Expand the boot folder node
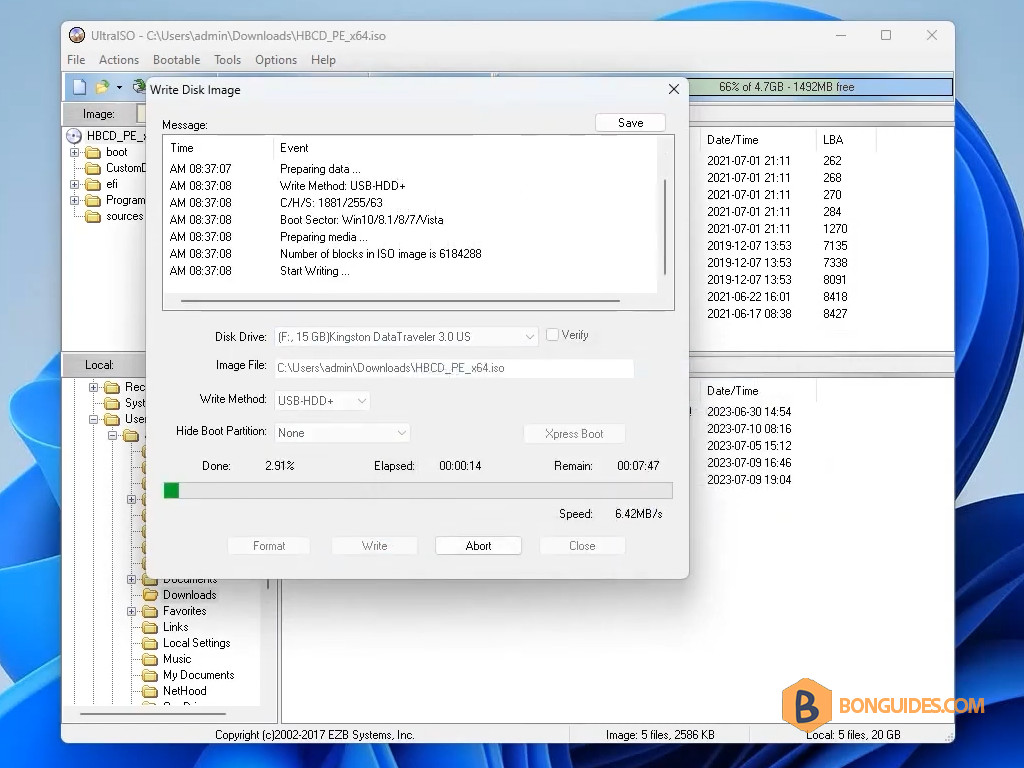The height and width of the screenshot is (768, 1024). click(x=74, y=152)
